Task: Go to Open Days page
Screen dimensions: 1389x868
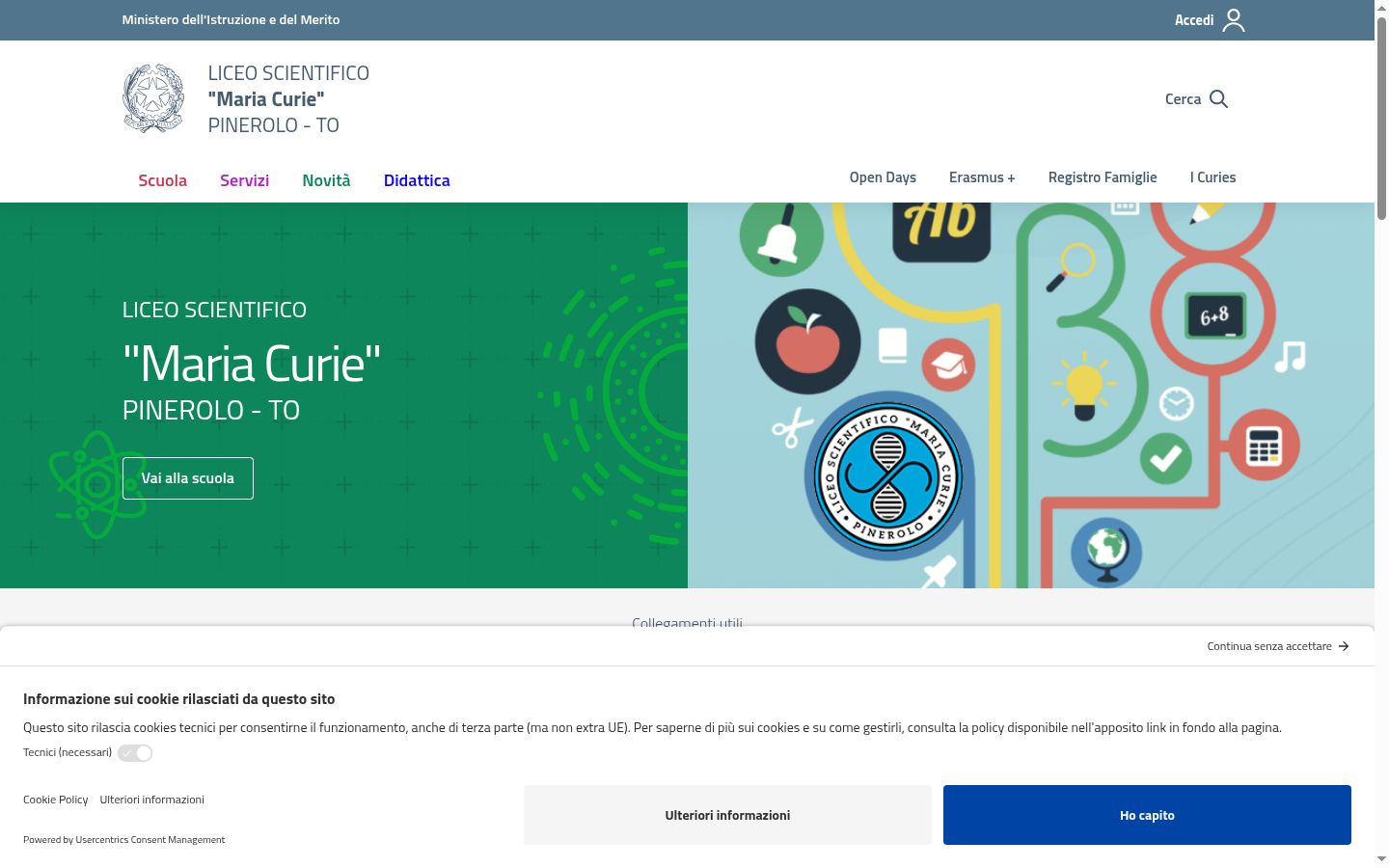Action: (883, 177)
